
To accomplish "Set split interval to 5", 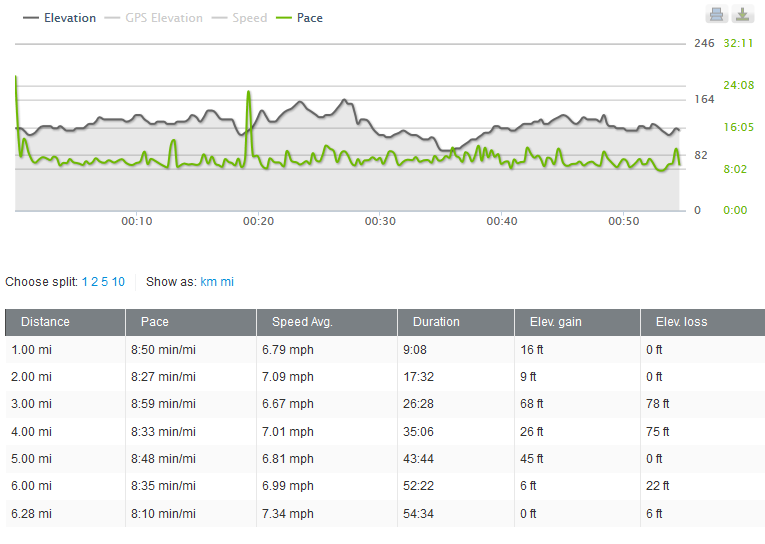I will [x=104, y=282].
